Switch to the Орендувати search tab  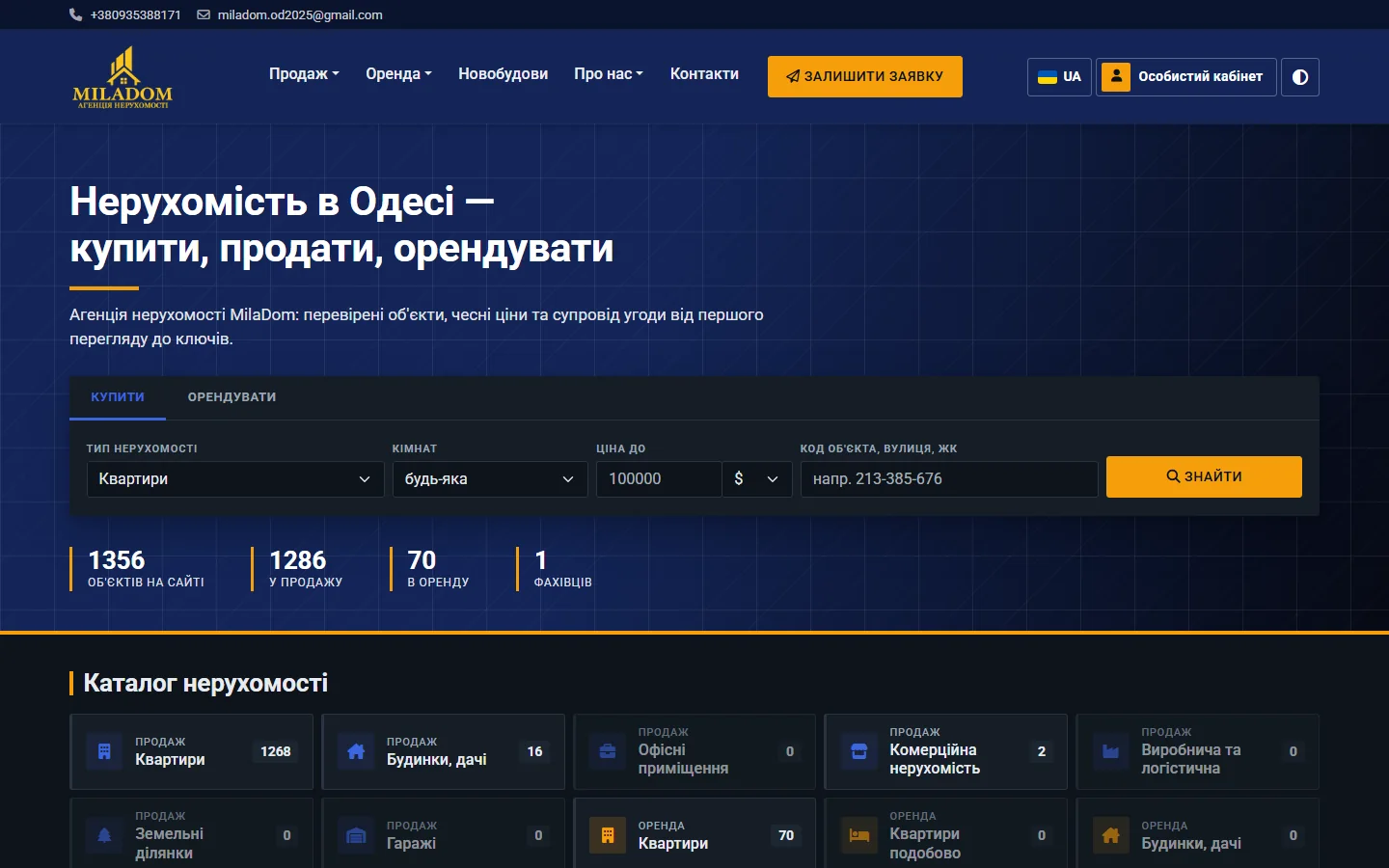[231, 397]
